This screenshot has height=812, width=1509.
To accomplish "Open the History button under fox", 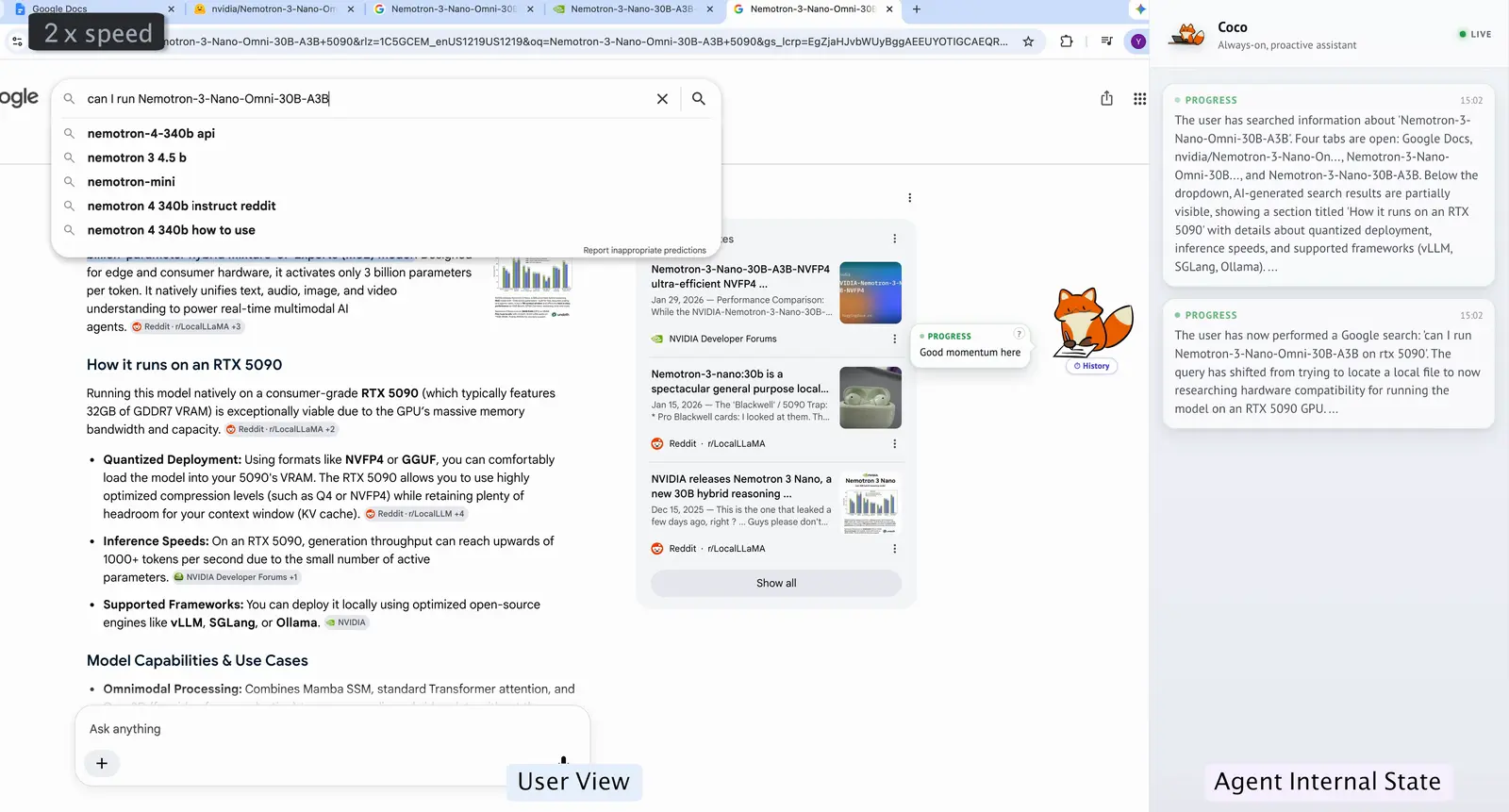I will tap(1091, 366).
